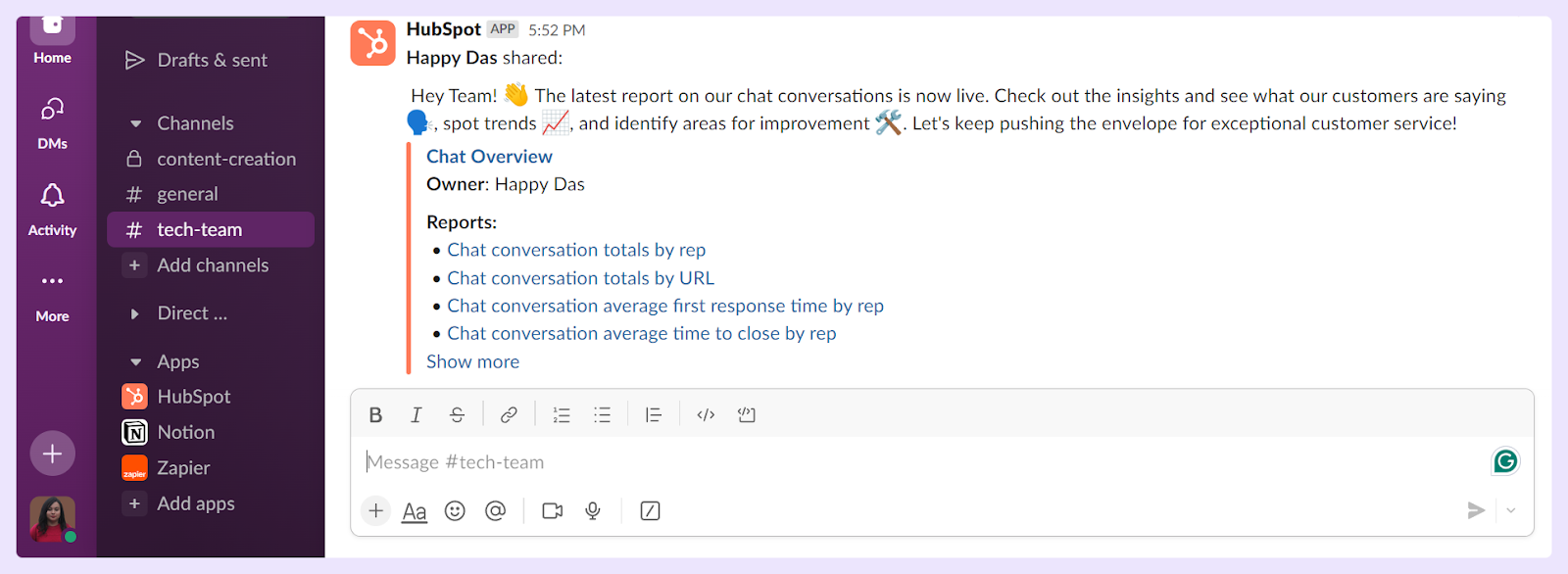Insert a link from the toolbar
Image resolution: width=1568 pixels, height=574 pixels.
tap(509, 415)
